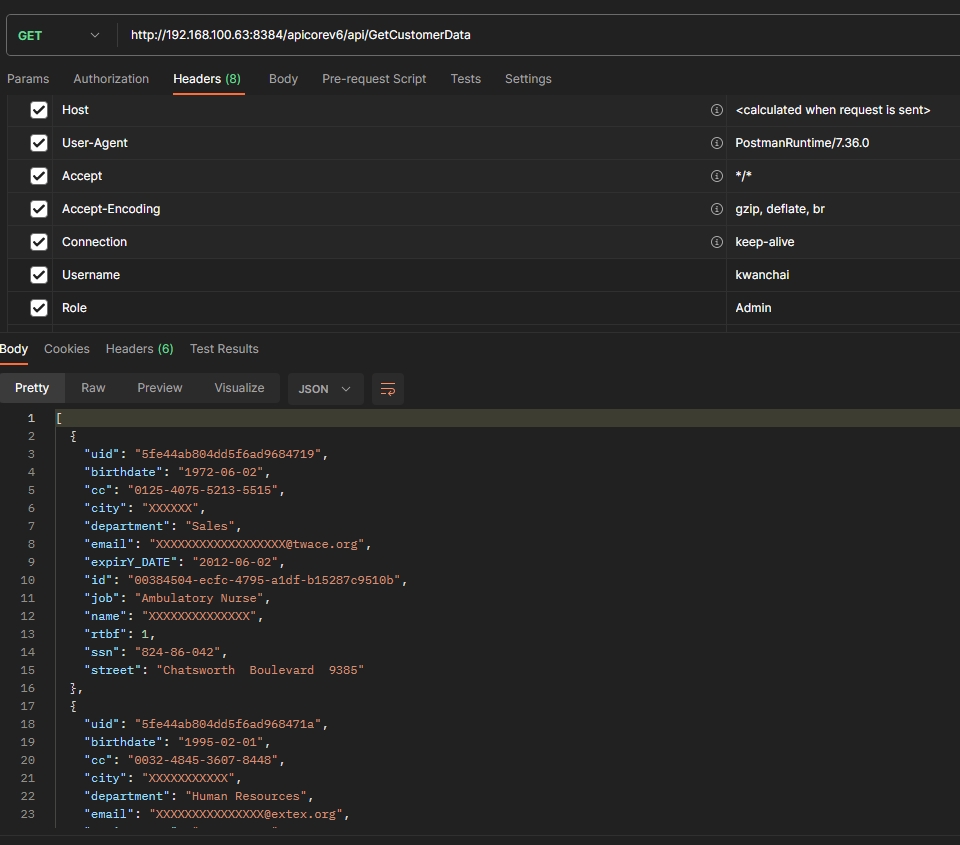
Task: Select the Visualize response view
Action: [239, 388]
